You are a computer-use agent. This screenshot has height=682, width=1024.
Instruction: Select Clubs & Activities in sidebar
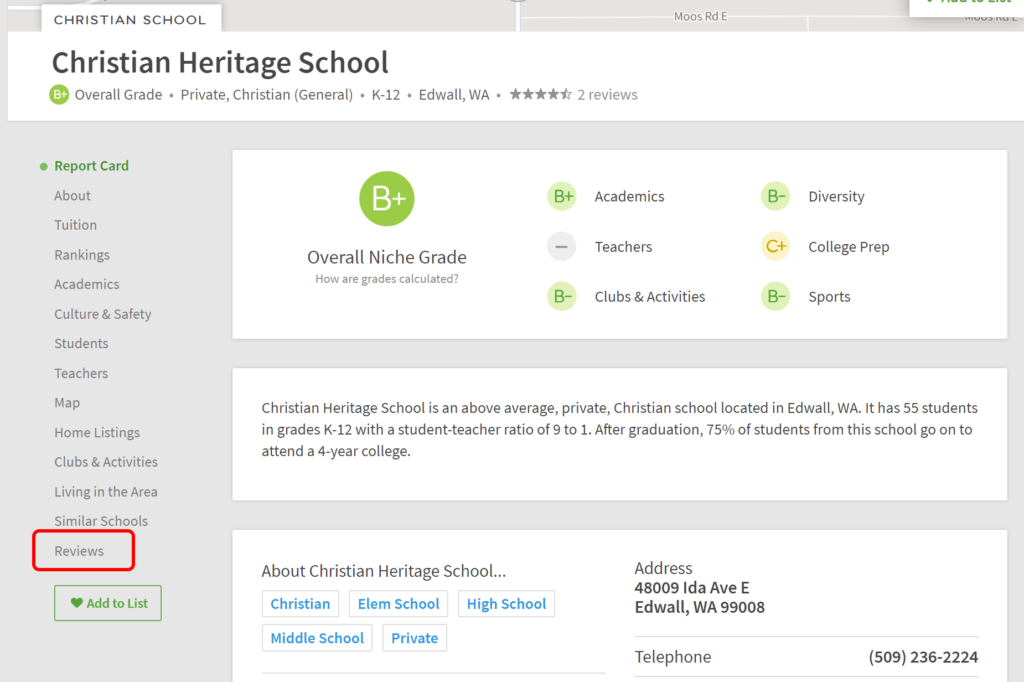[106, 462]
